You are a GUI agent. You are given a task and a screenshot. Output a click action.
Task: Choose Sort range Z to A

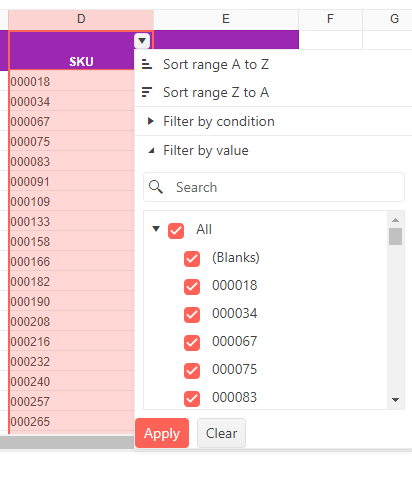(x=216, y=92)
